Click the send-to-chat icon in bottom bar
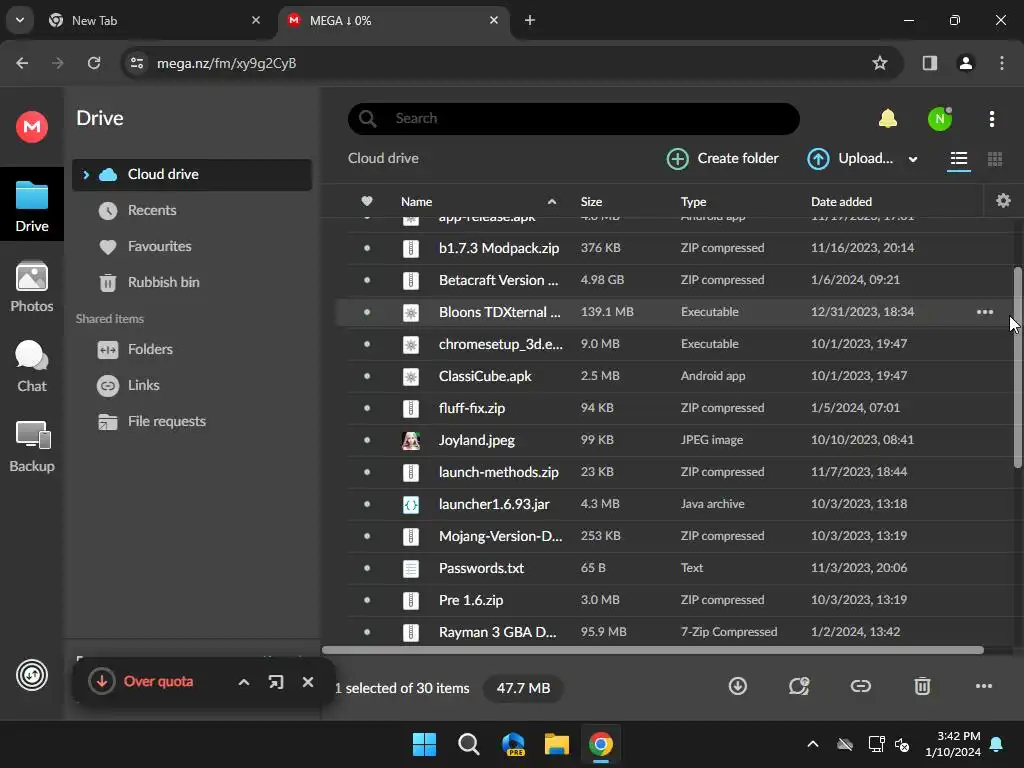The height and width of the screenshot is (768, 1024). (798, 686)
